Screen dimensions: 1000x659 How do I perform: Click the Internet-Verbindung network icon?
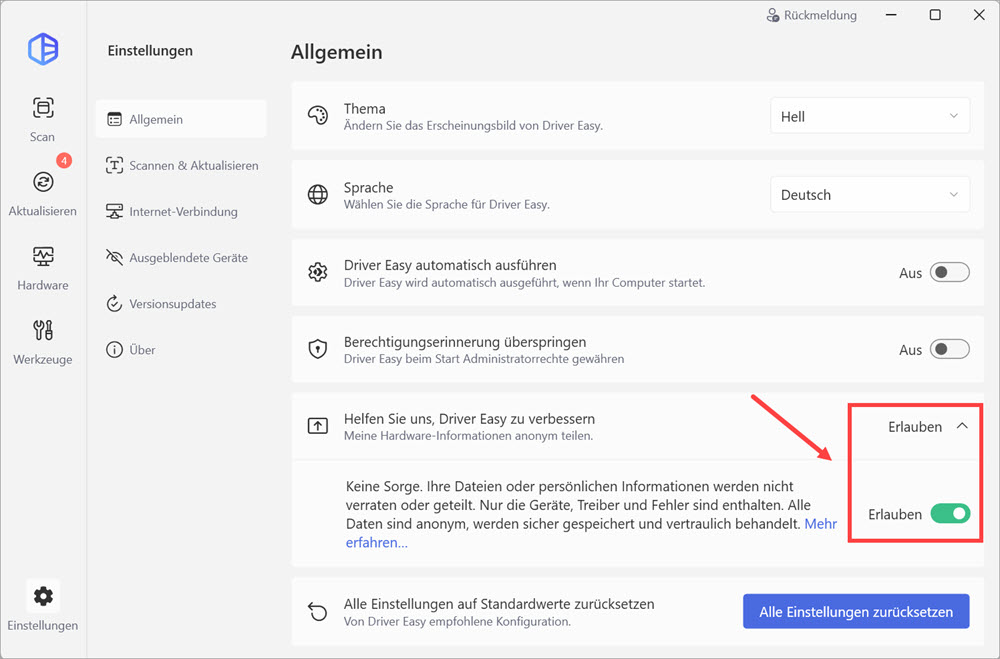114,211
